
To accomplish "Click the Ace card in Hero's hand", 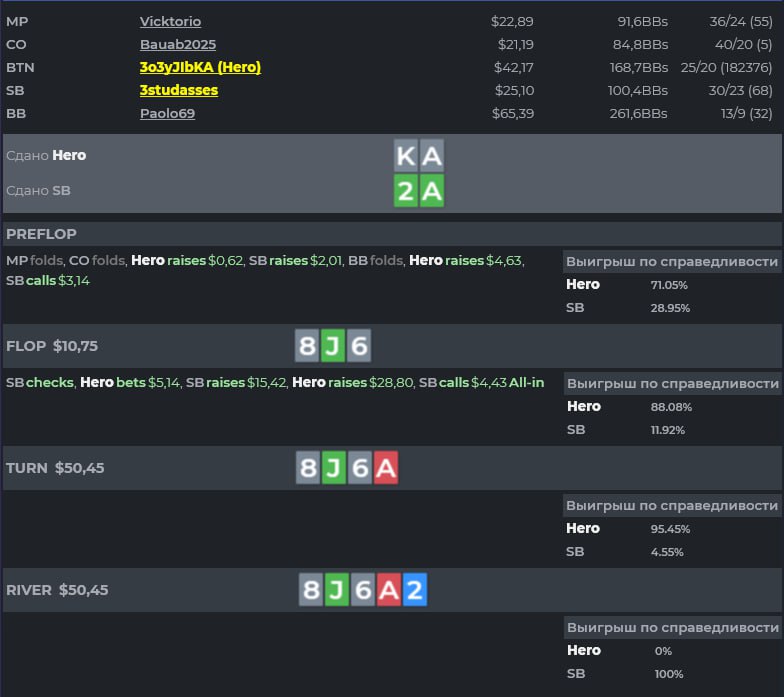I will 431,156.
